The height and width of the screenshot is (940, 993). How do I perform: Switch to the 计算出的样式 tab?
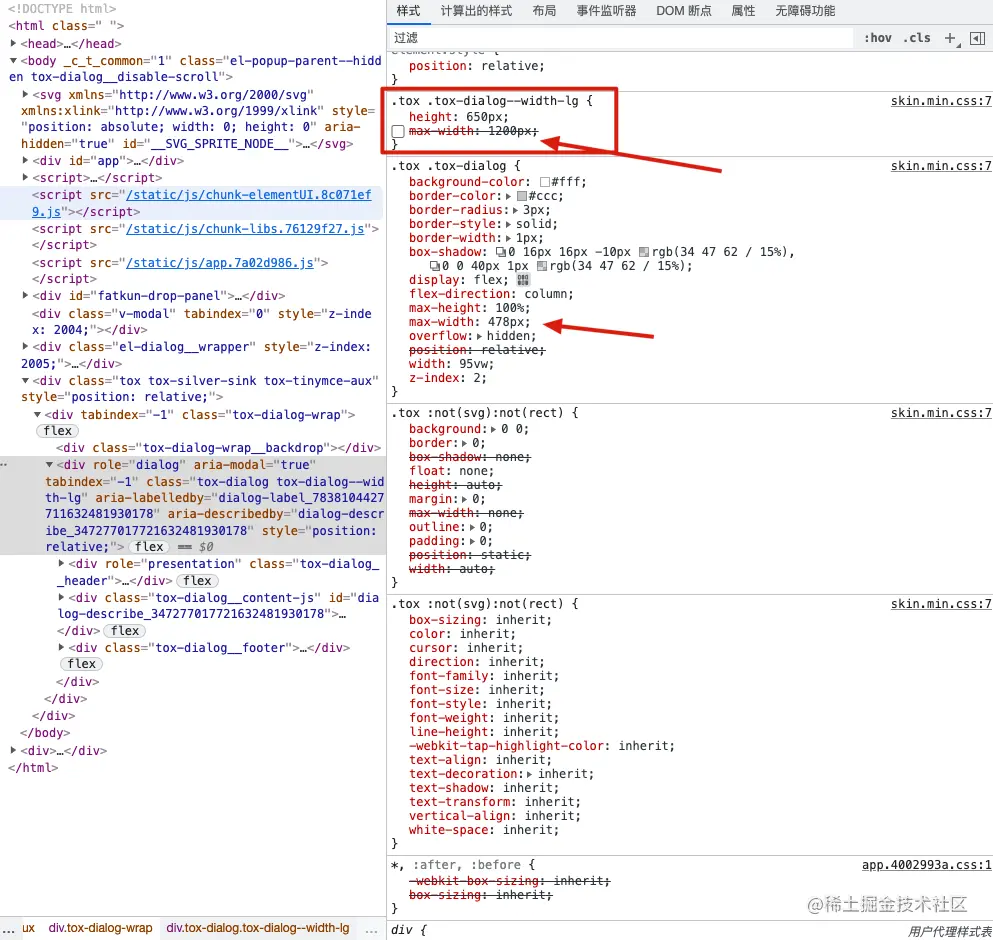tap(476, 11)
